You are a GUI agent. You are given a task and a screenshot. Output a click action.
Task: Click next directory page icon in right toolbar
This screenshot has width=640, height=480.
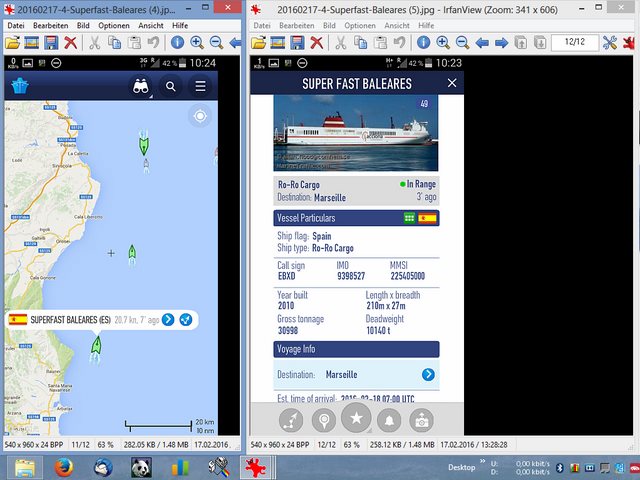pyautogui.click(x=540, y=42)
